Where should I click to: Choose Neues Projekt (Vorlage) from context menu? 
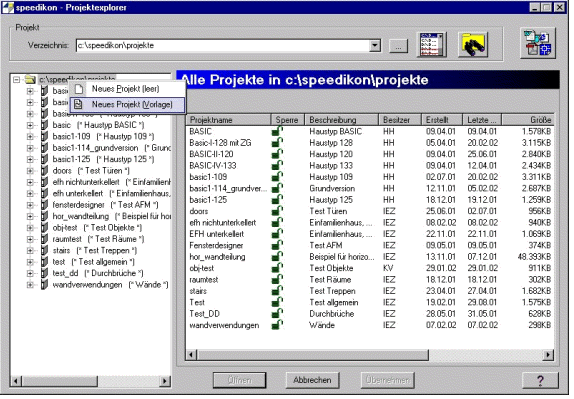pos(127,104)
